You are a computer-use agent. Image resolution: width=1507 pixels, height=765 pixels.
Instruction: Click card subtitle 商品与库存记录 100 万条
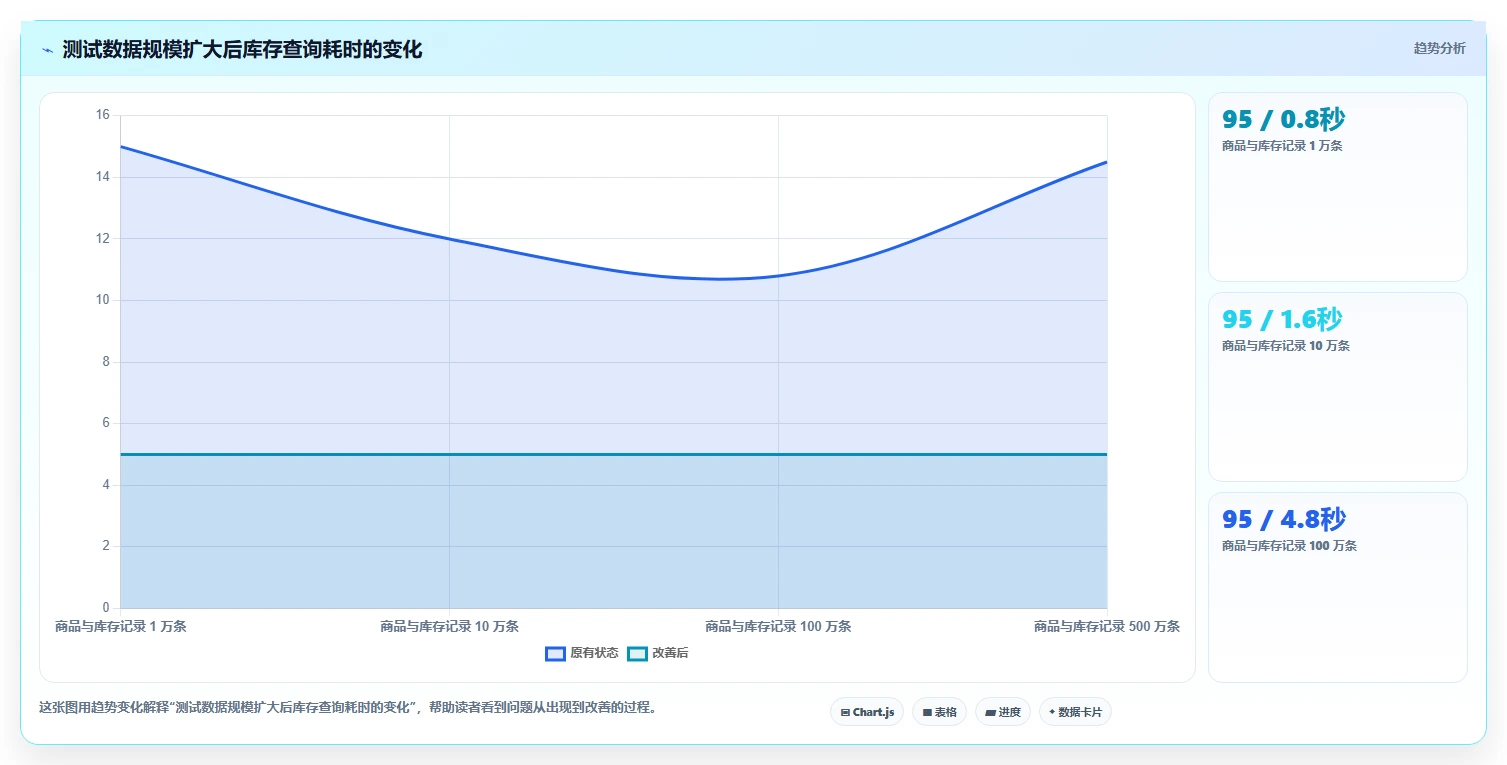click(x=1289, y=546)
